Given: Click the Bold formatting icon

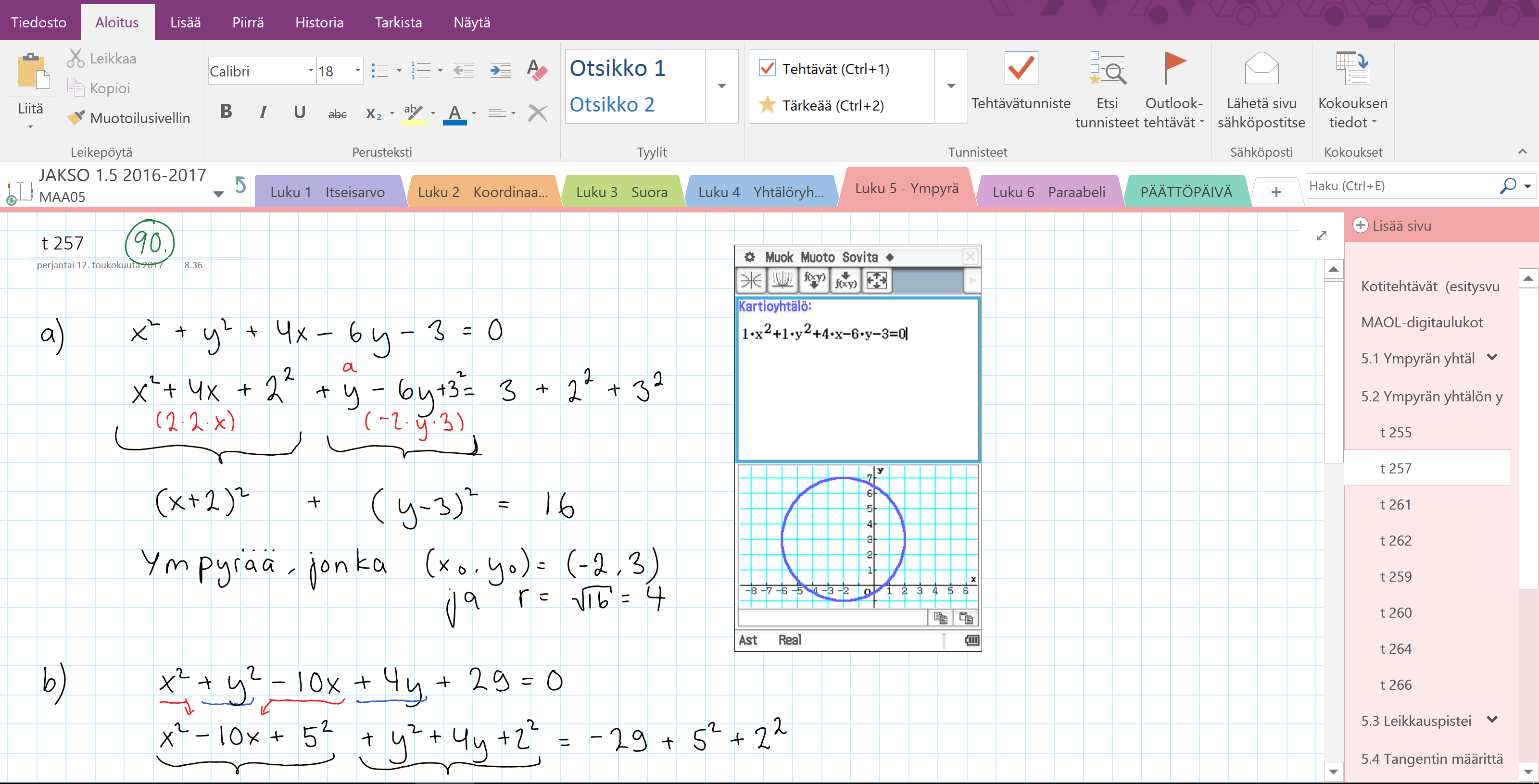Looking at the screenshot, I should [226, 112].
